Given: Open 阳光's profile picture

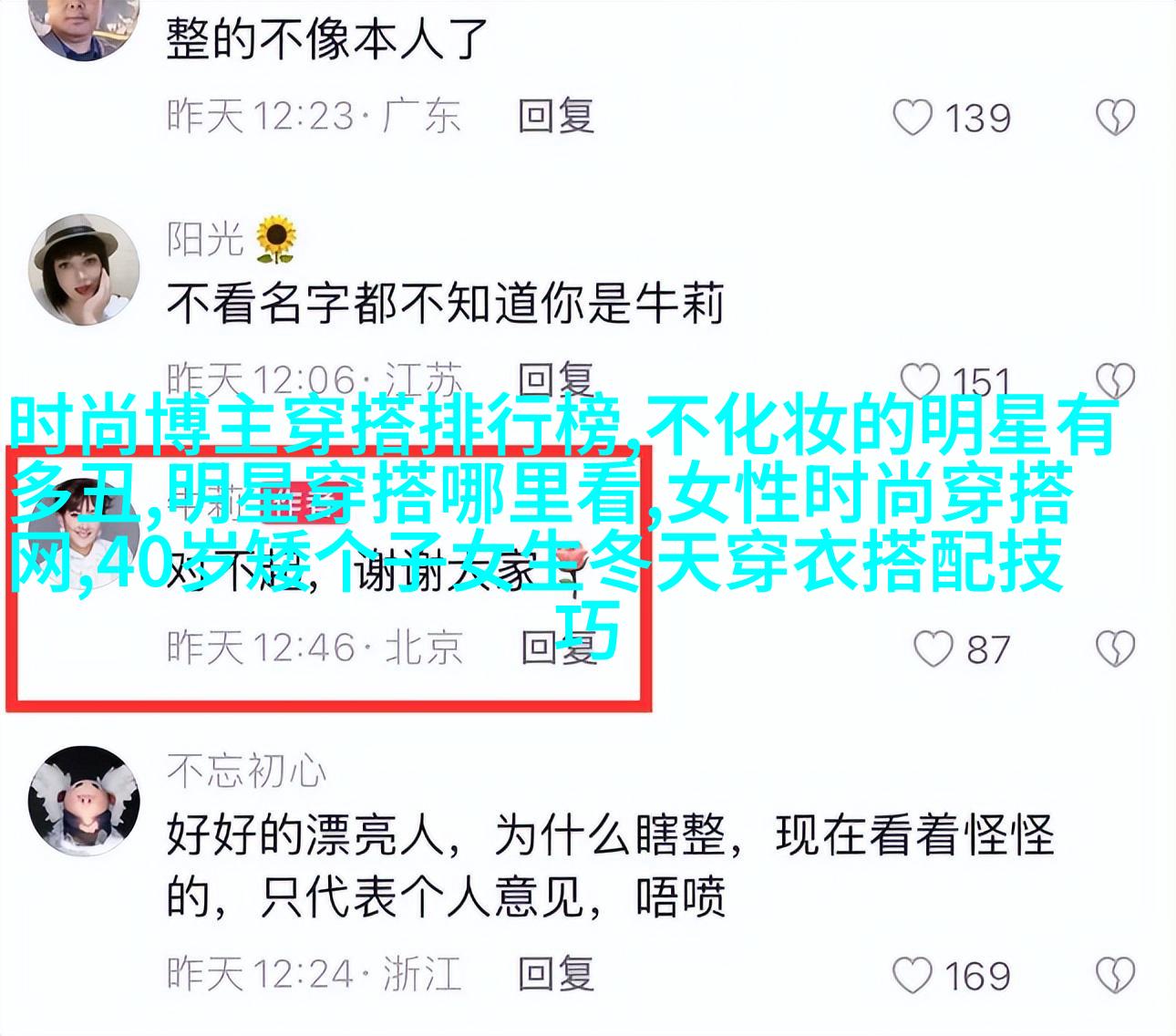Looking at the screenshot, I should coord(83,270).
